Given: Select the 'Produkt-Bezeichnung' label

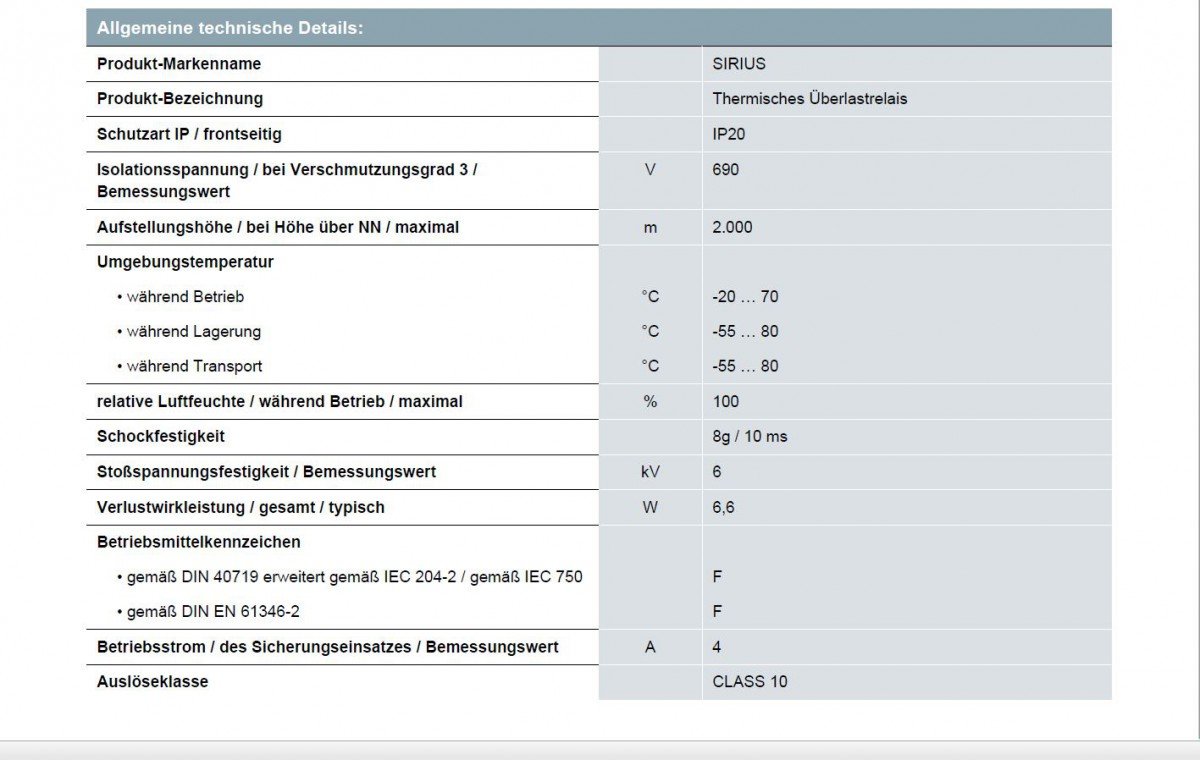Looking at the screenshot, I should 180,99.
